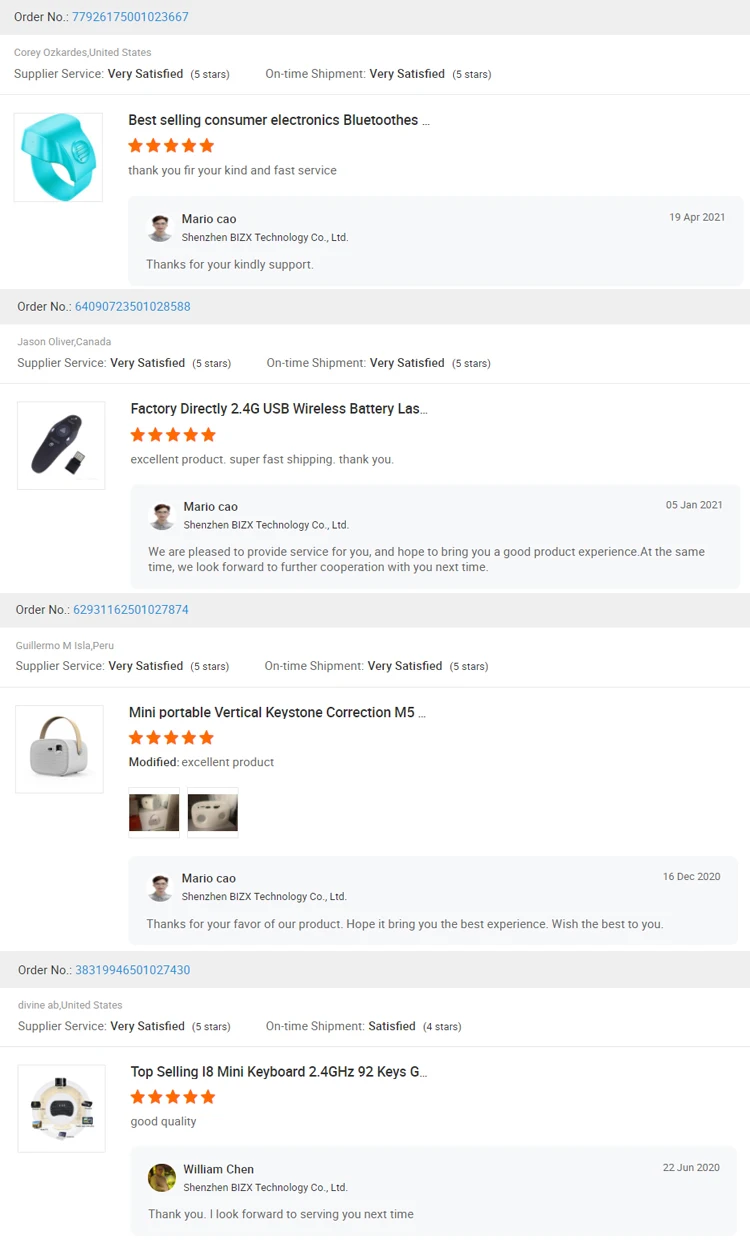750x1251 pixels.
Task: Click William Chen's avatar icon
Action: (x=162, y=1178)
